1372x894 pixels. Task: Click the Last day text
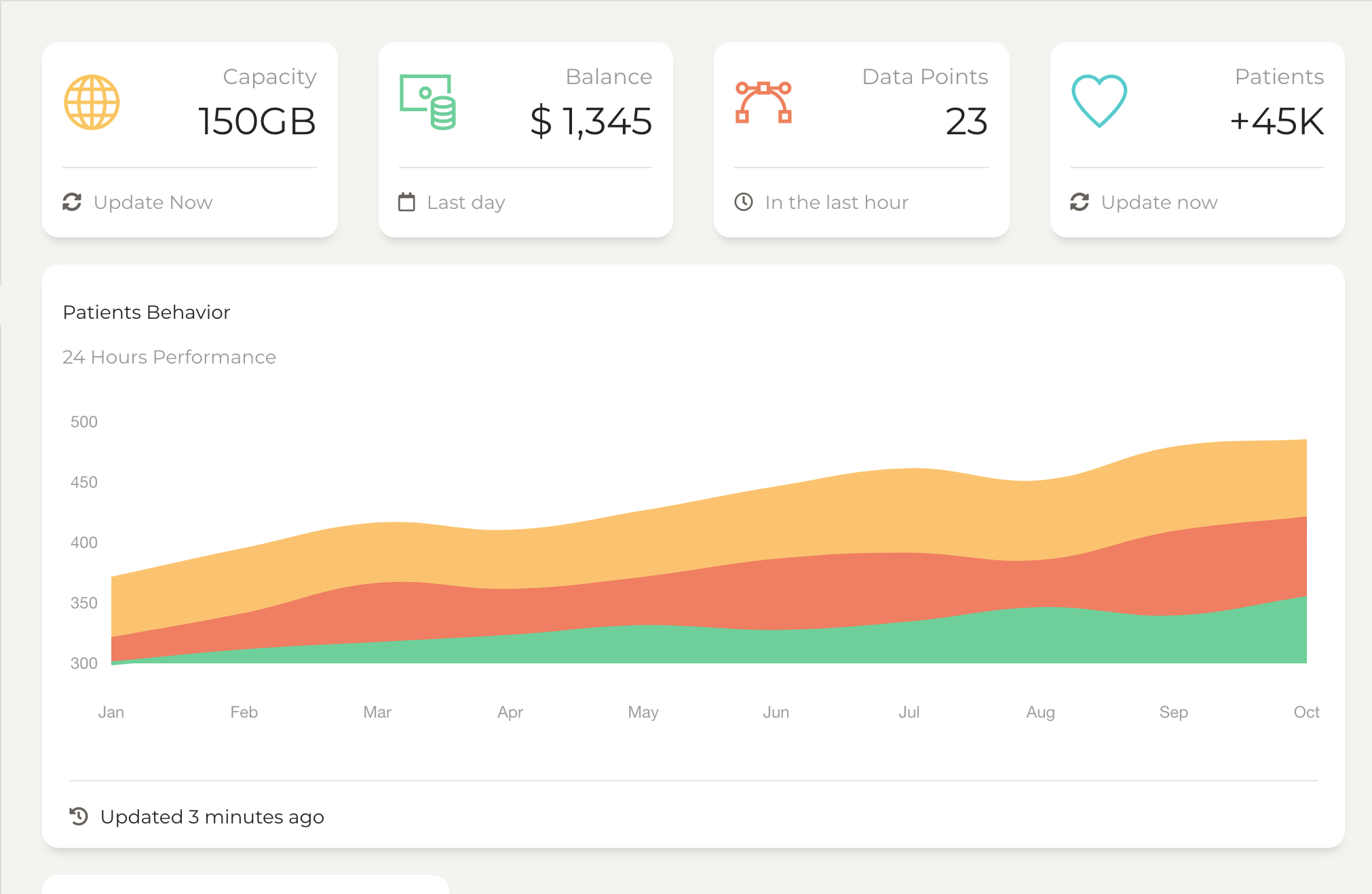(x=465, y=202)
